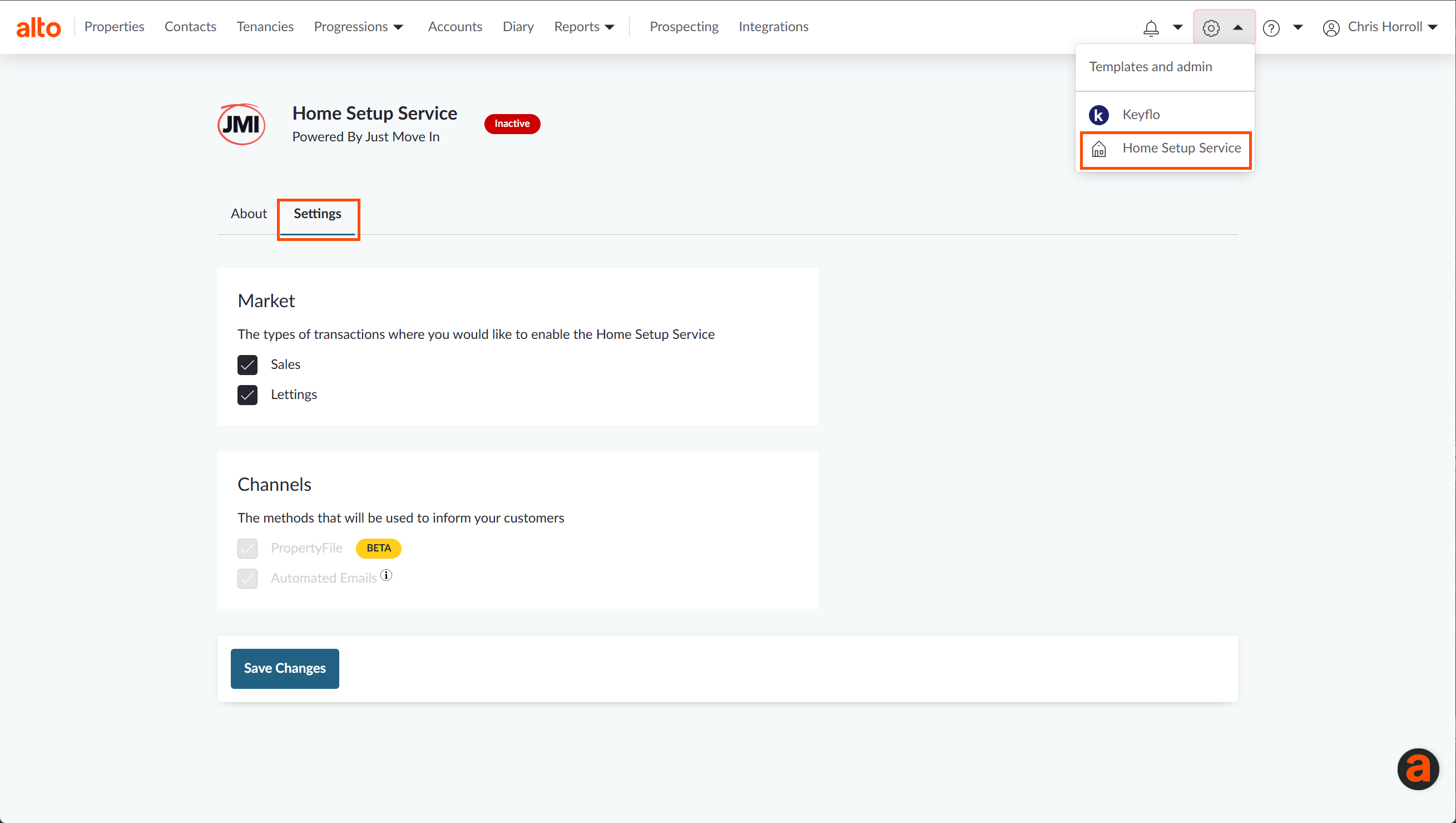Click the Lettings label
The width and height of the screenshot is (1456, 823).
(294, 395)
